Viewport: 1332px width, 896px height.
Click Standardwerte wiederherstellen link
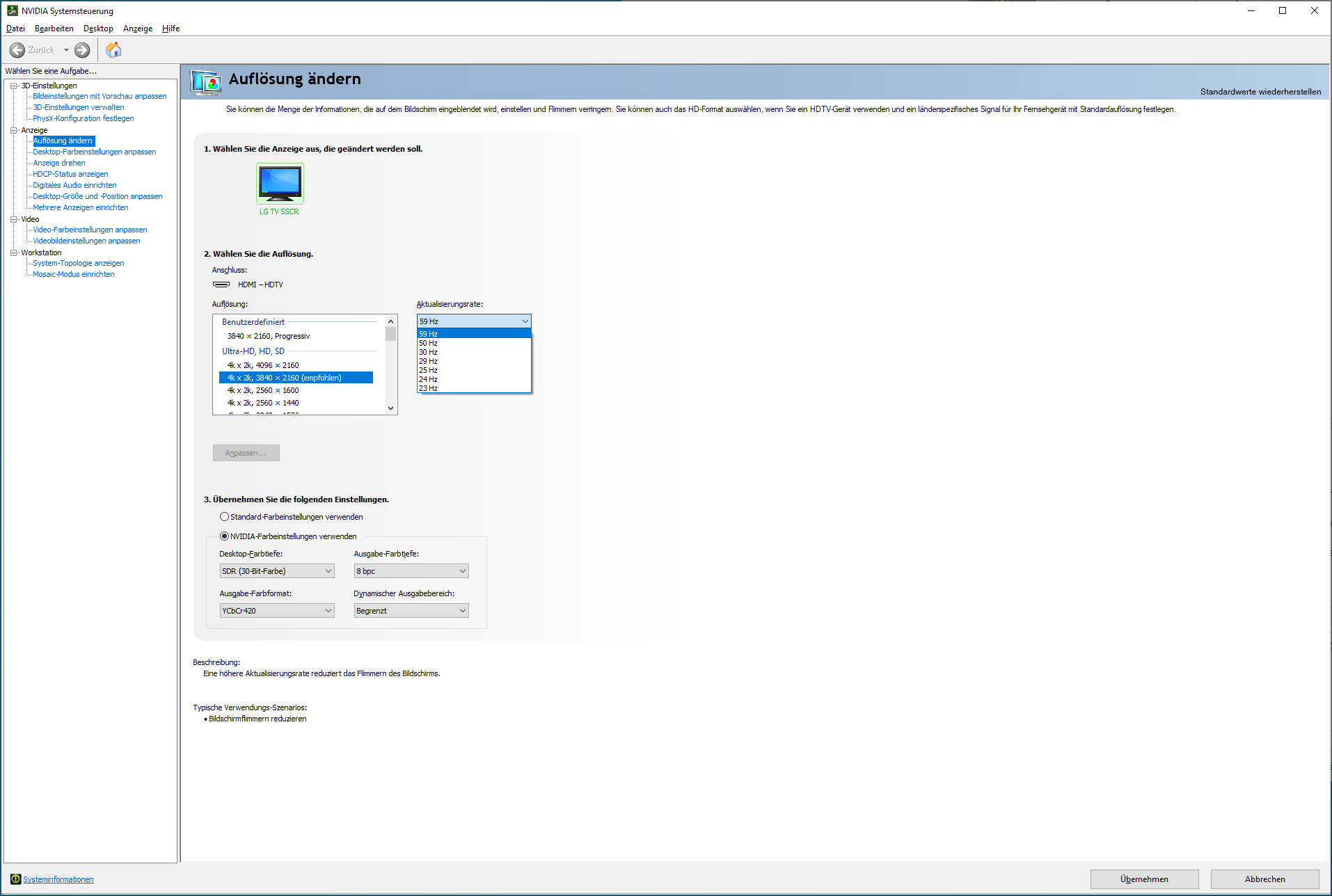click(x=1260, y=92)
